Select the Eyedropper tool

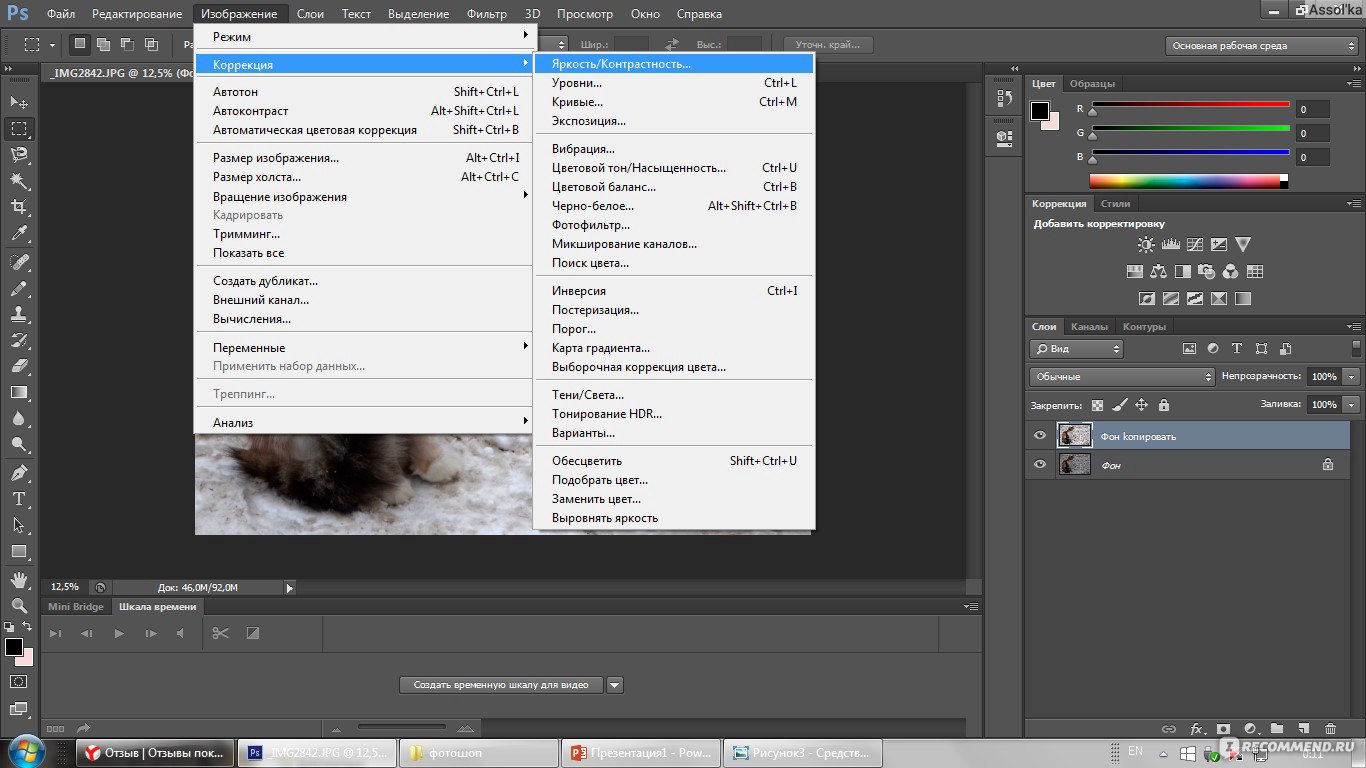19,234
